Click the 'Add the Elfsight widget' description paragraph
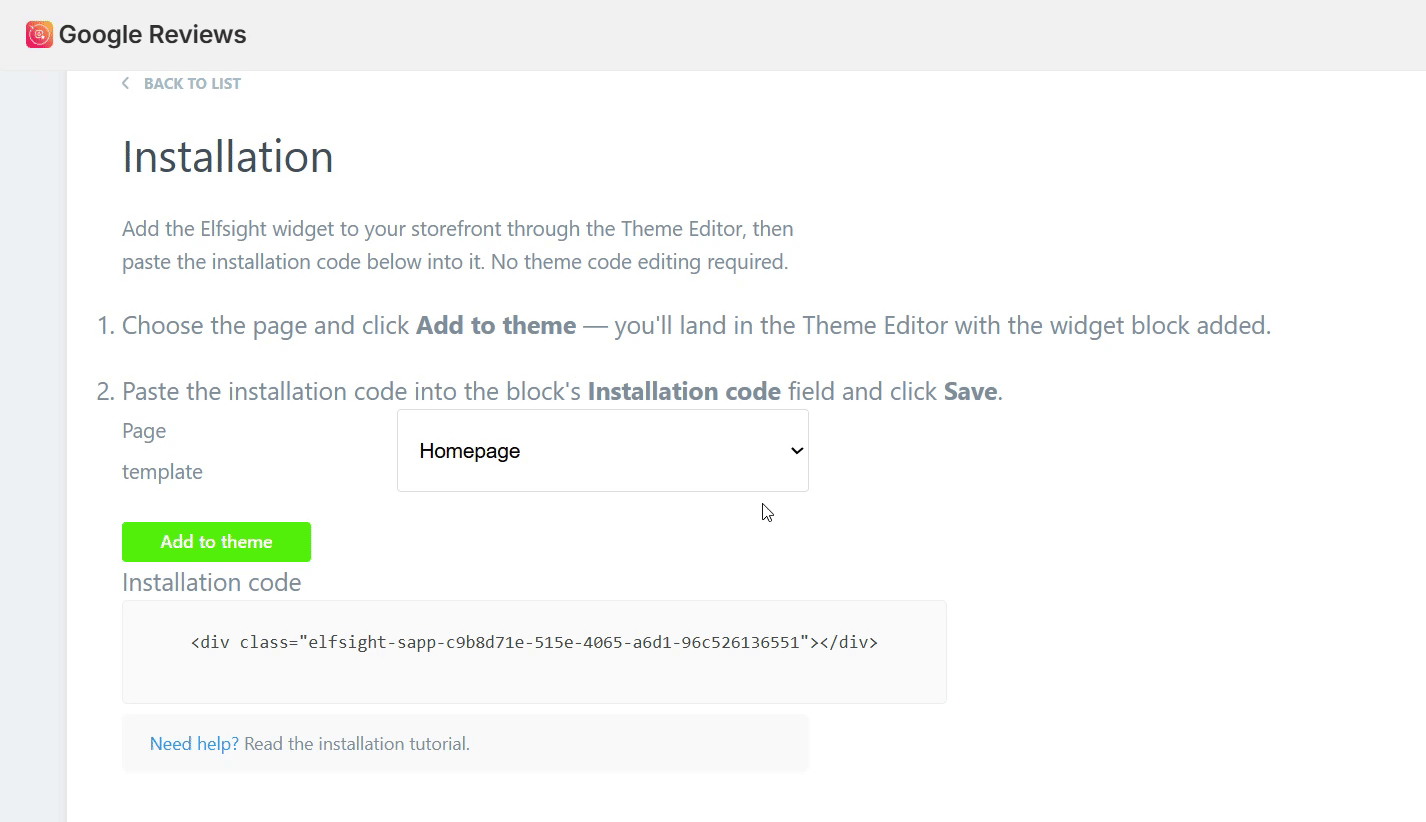 click(458, 245)
